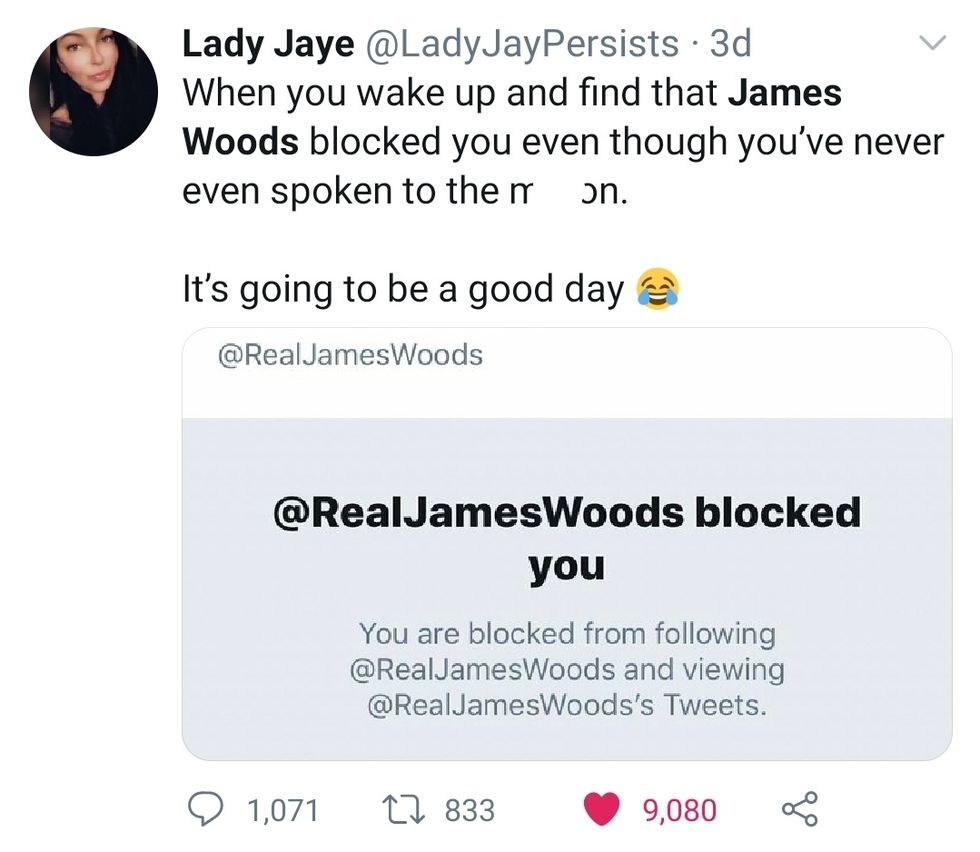The height and width of the screenshot is (852, 980).
Task: Visit the @LadyJayPersists handle
Action: pos(521,44)
